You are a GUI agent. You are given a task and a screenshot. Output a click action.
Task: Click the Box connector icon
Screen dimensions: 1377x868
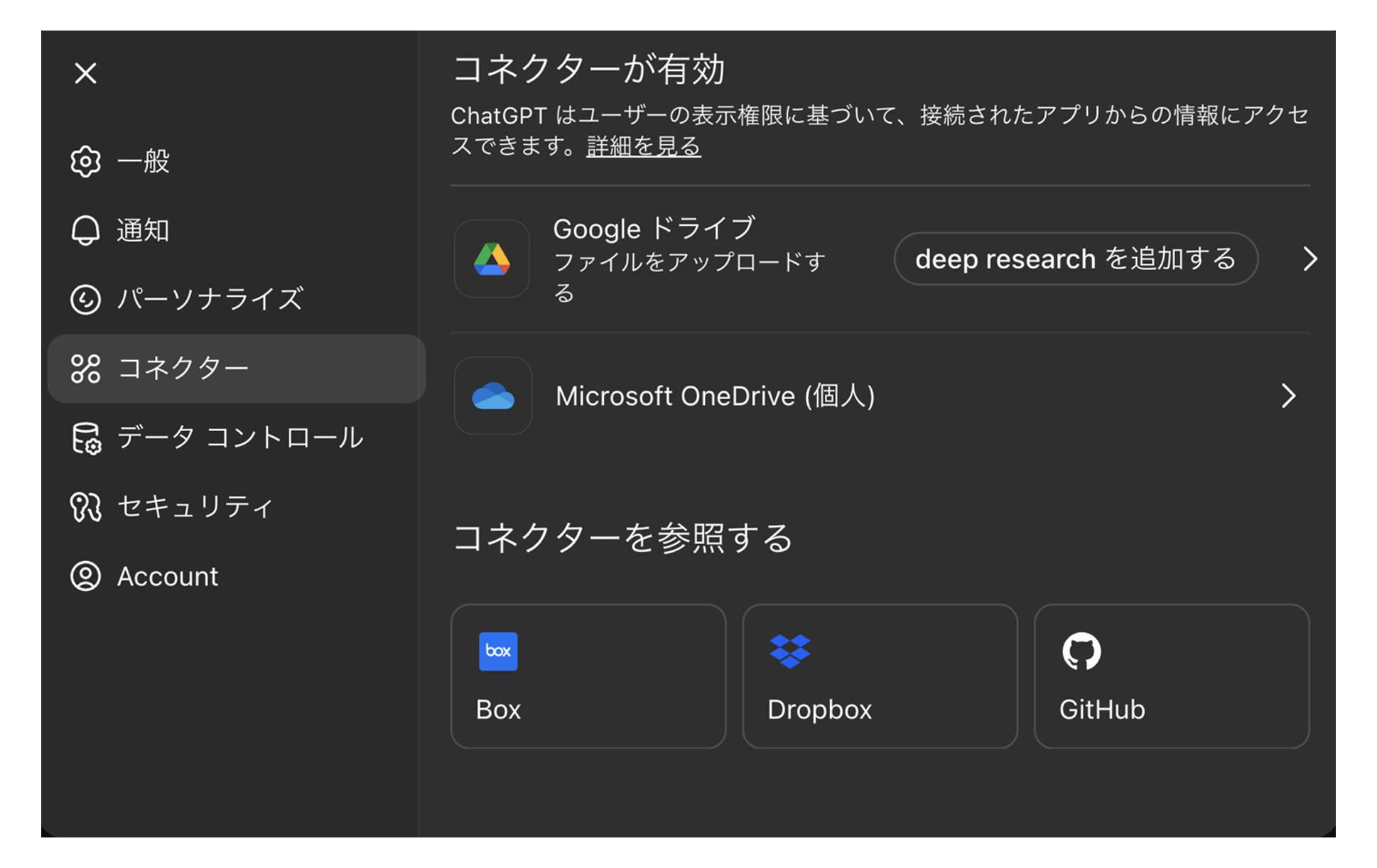[497, 651]
